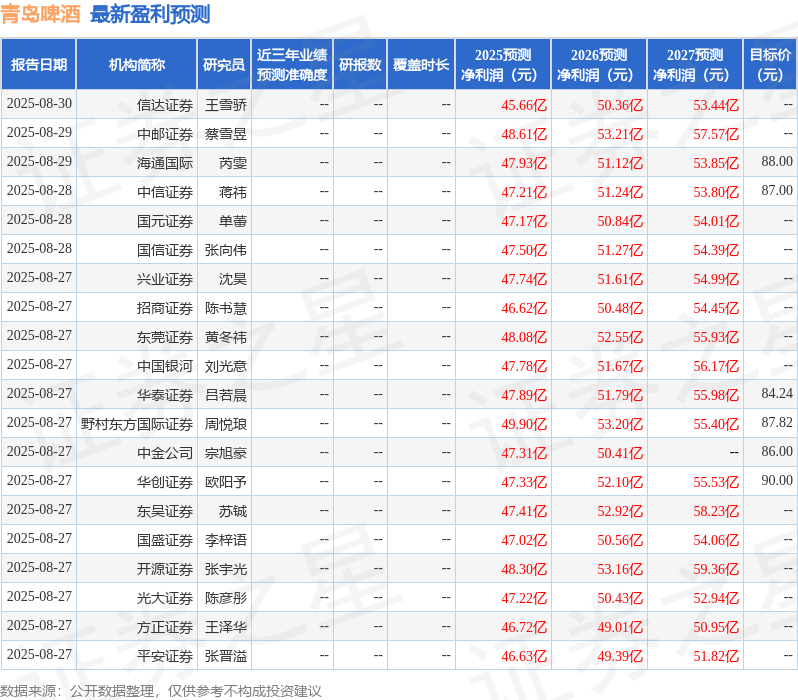Image resolution: width=798 pixels, height=700 pixels.
Task: Select analyst 李梓语
Action: point(226,541)
